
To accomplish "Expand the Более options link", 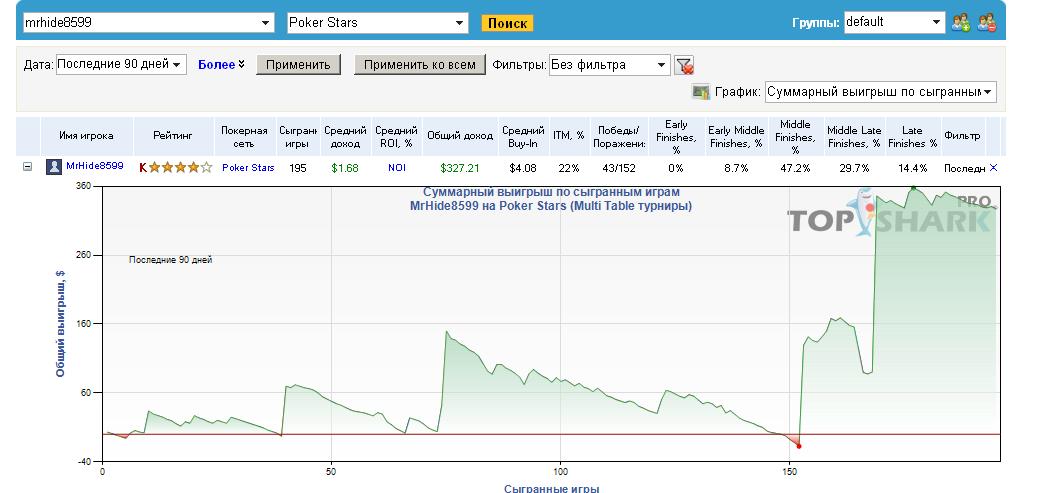I will pyautogui.click(x=221, y=65).
